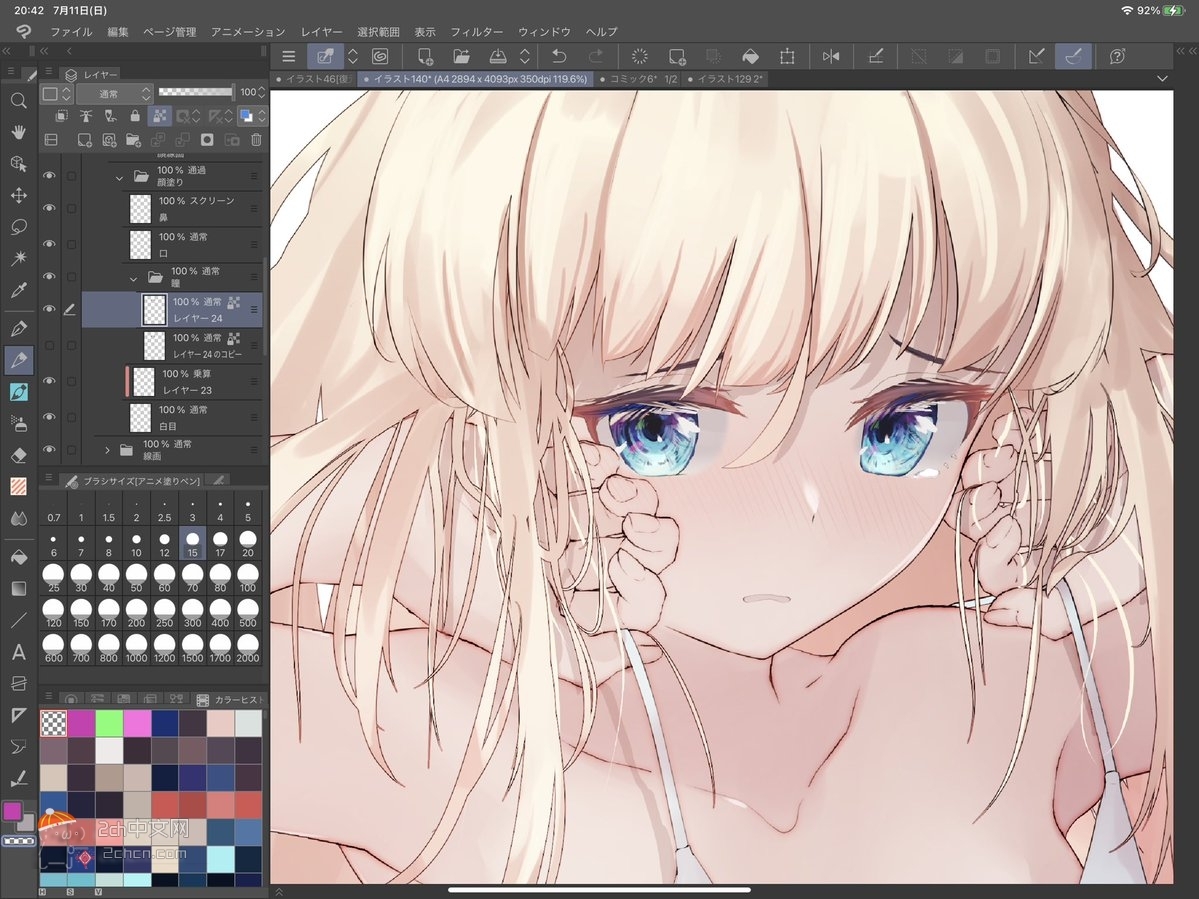Hide the レイヤー 23 layer via eye icon
Screen dimensions: 1199x899
pyautogui.click(x=48, y=381)
